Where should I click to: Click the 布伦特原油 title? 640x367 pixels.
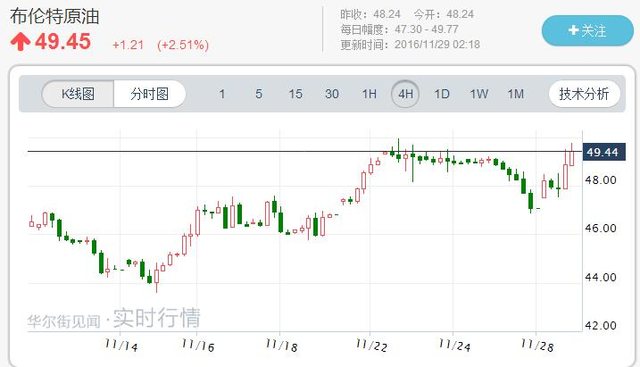click(55, 16)
